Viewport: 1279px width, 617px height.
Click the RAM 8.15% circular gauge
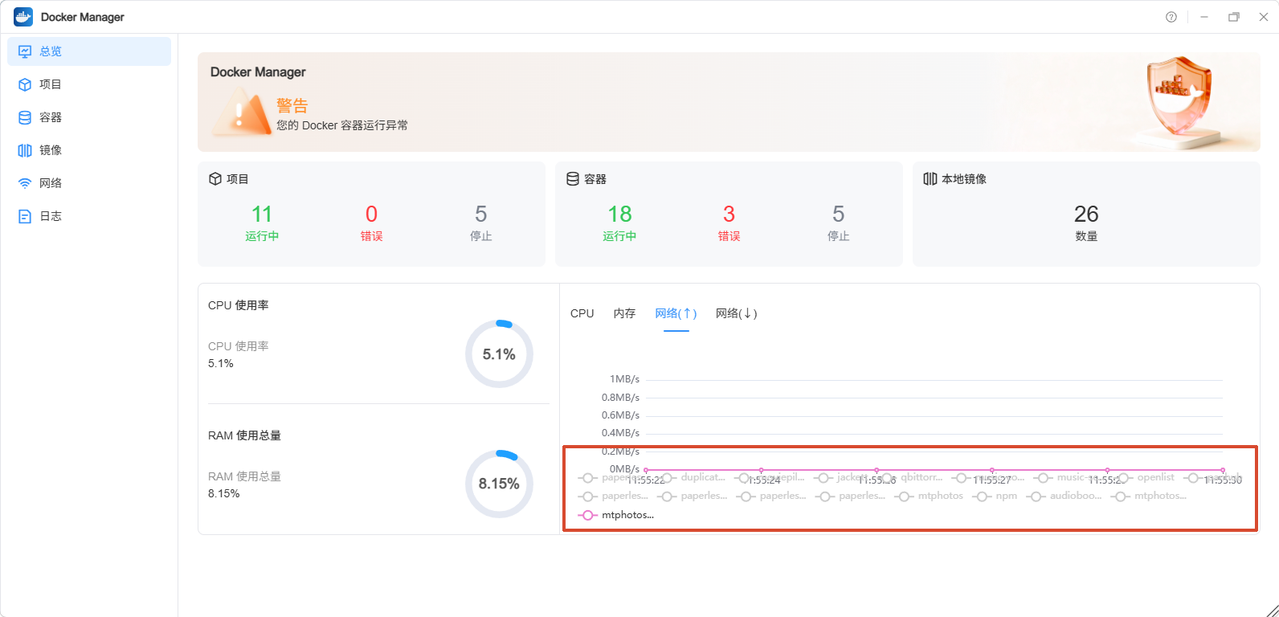click(x=499, y=483)
